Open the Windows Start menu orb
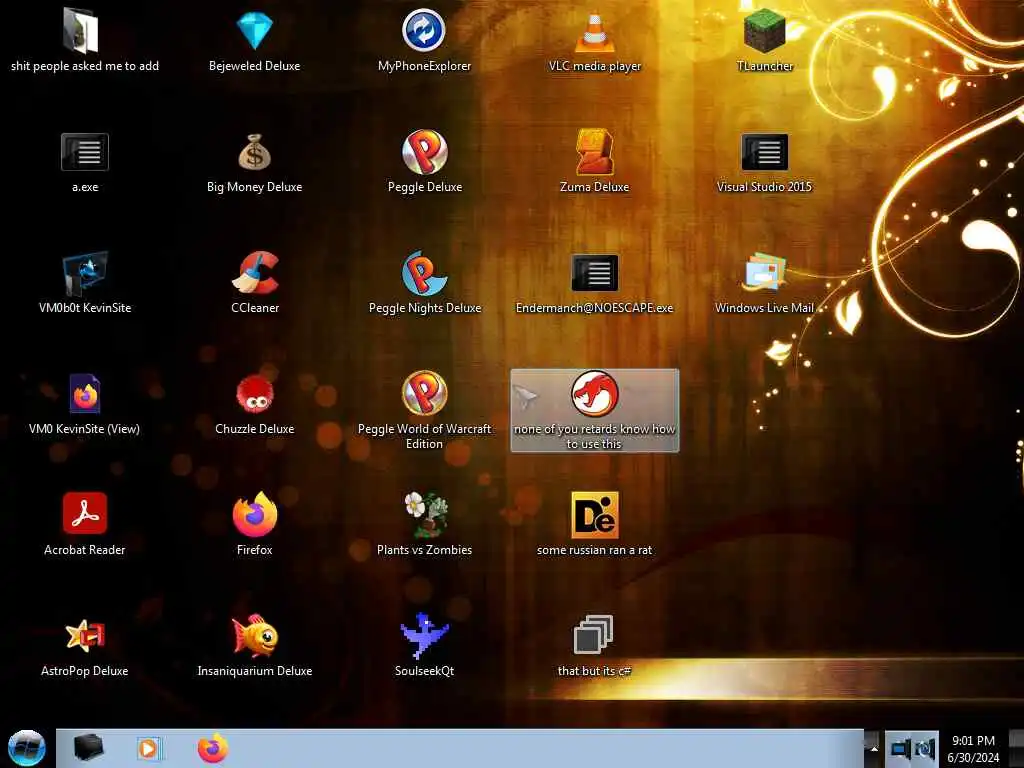Viewport: 1024px width, 768px height. click(x=26, y=748)
